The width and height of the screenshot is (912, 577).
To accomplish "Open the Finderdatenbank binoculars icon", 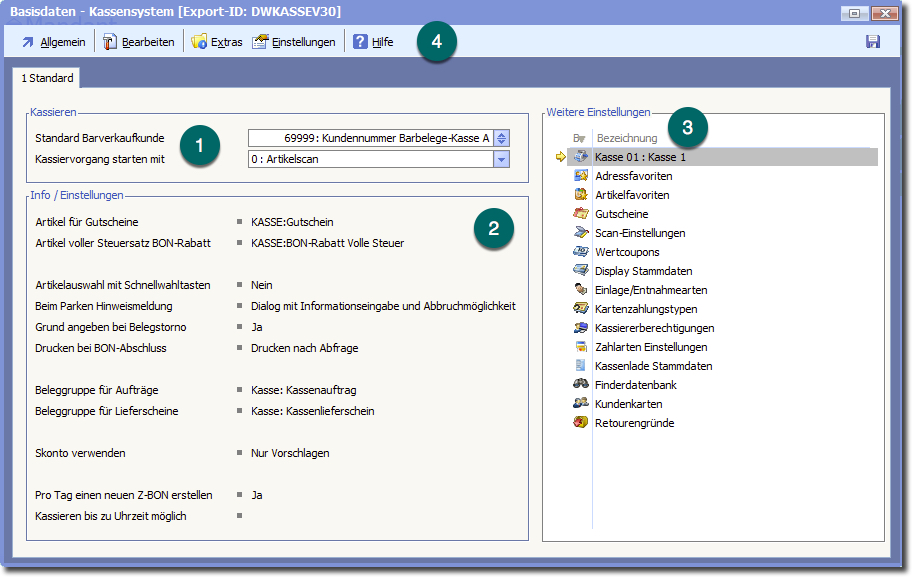I will (x=580, y=385).
